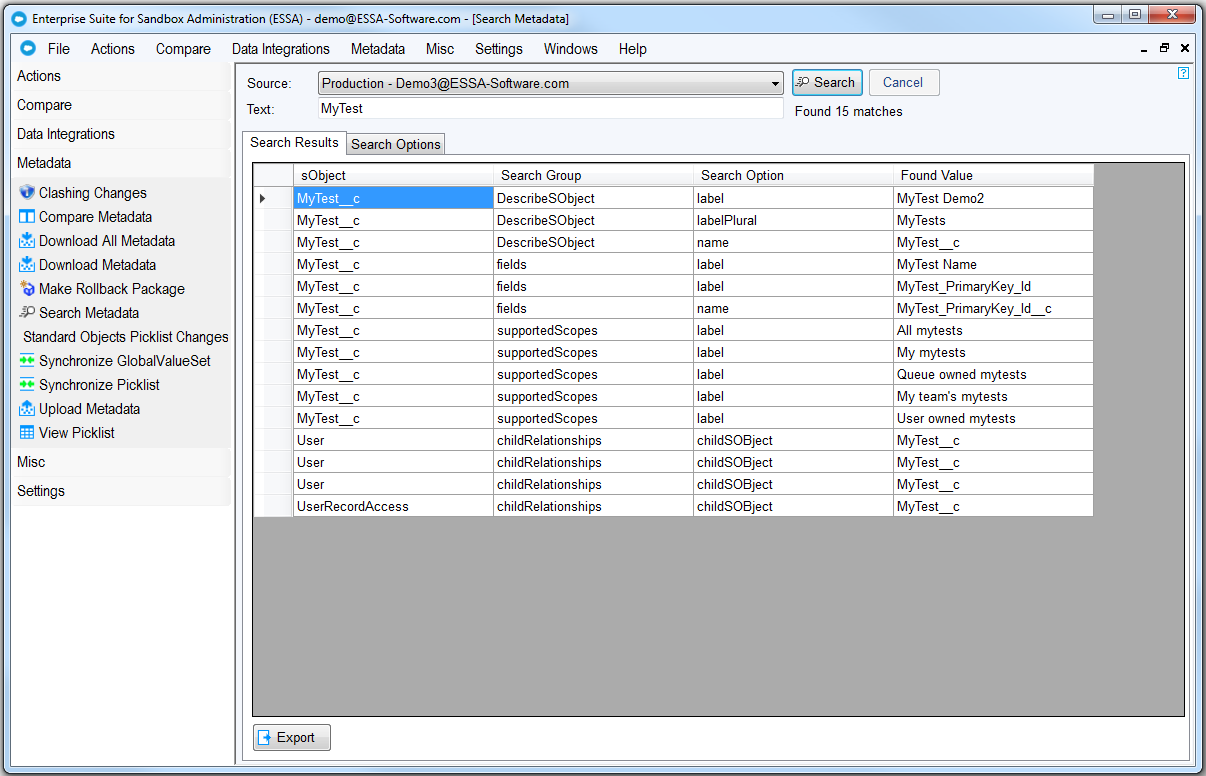Viewport: 1206px width, 776px height.
Task: Select the 'MyTest_PrimaryKey_Id' found value cell
Action: pos(993,286)
